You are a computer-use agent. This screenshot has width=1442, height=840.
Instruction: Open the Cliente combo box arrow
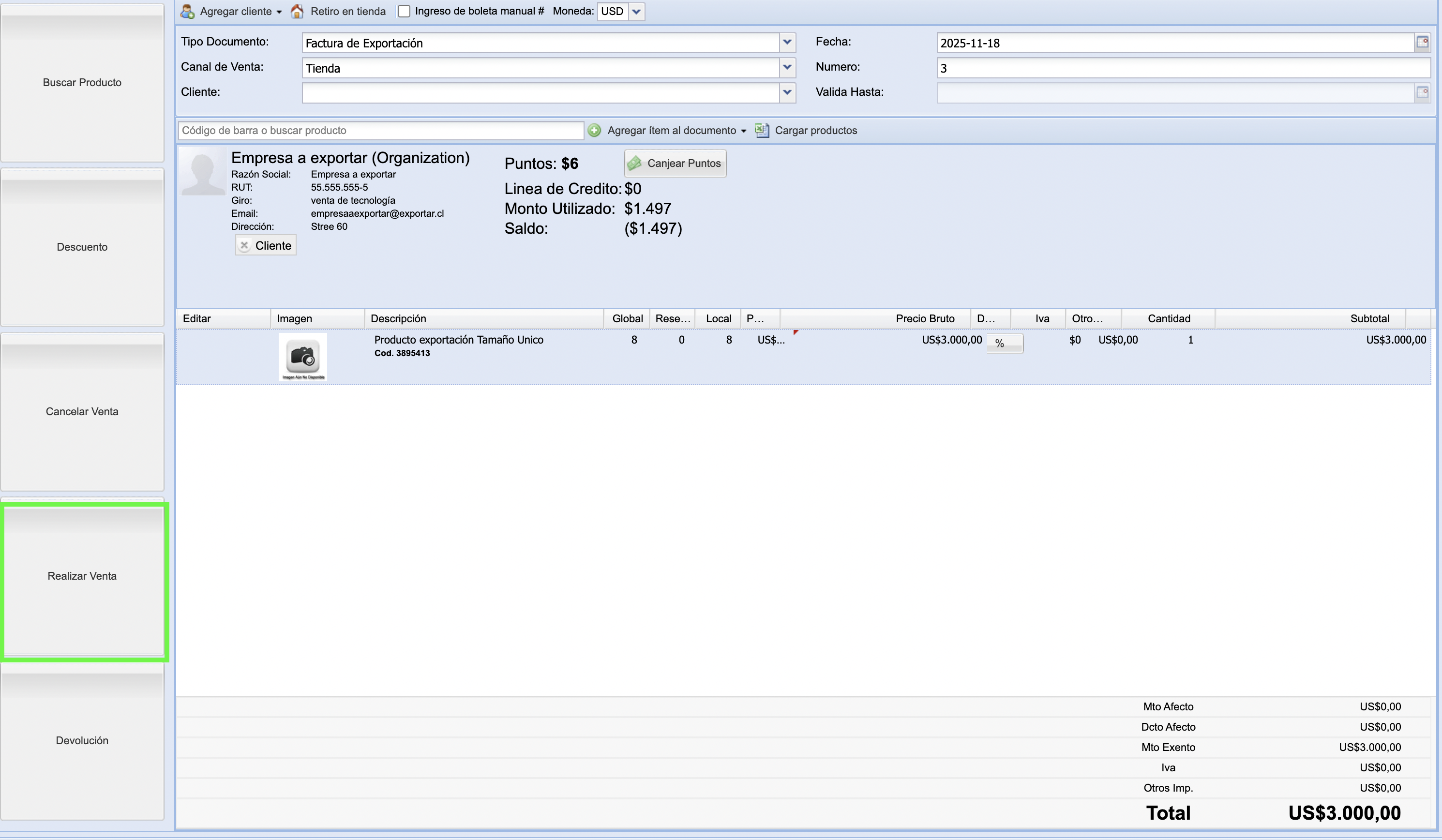[787, 93]
